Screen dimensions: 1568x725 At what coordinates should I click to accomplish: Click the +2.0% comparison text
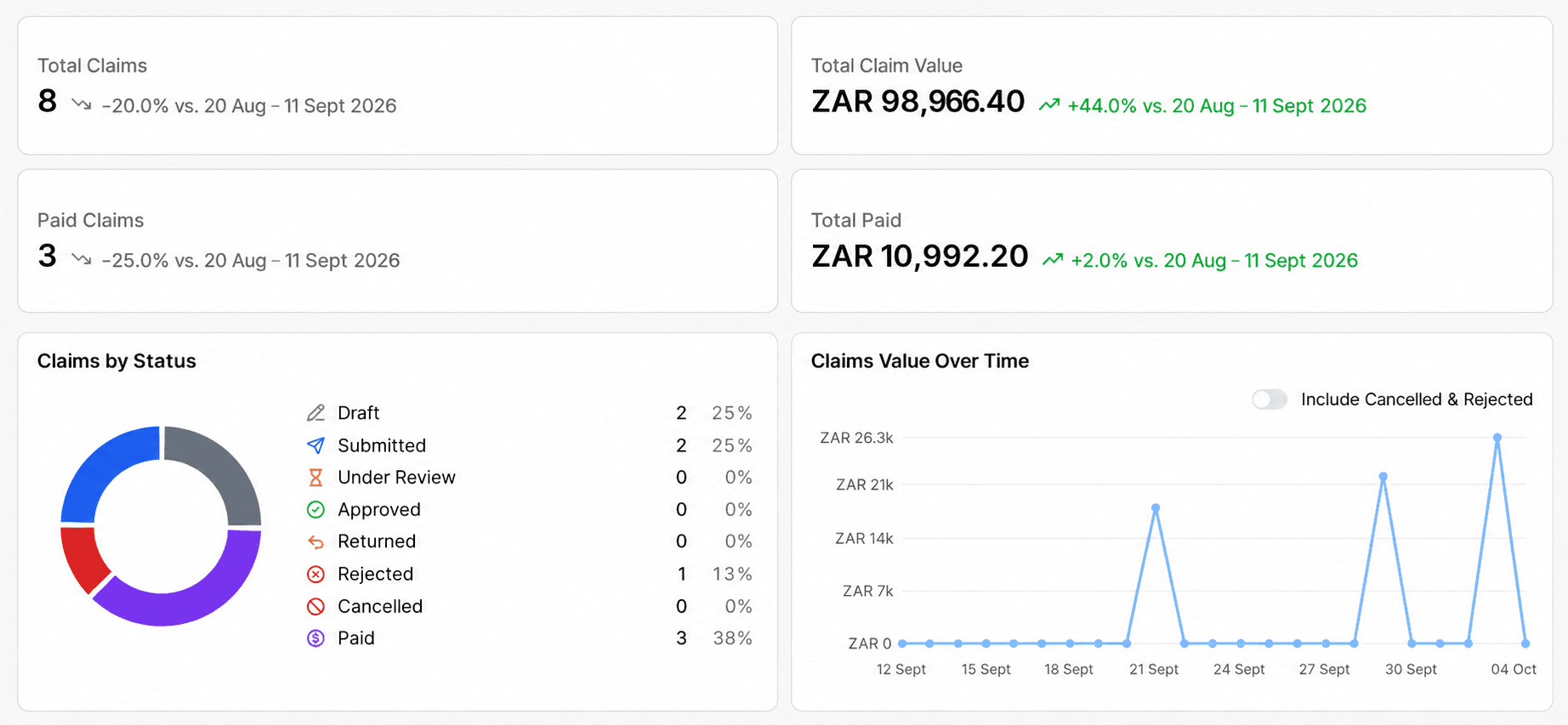pyautogui.click(x=1214, y=260)
